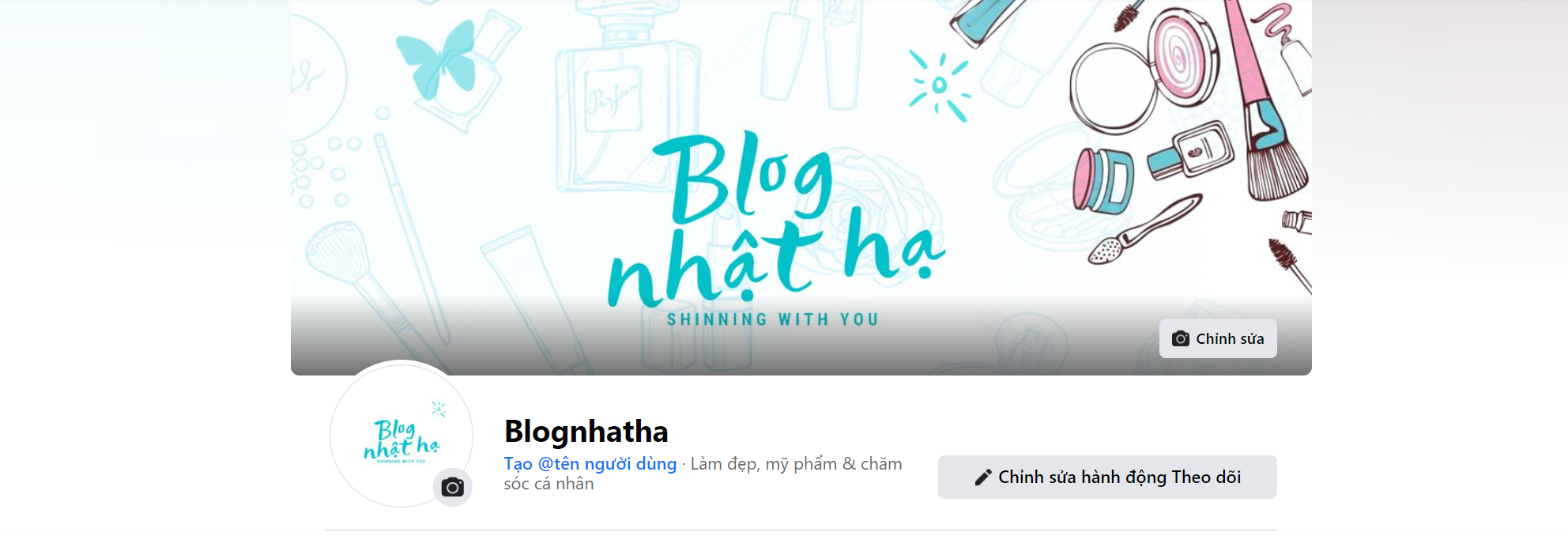Click the glitter applicator spoon illustration
The width and height of the screenshot is (1568, 536).
[x=1144, y=229]
